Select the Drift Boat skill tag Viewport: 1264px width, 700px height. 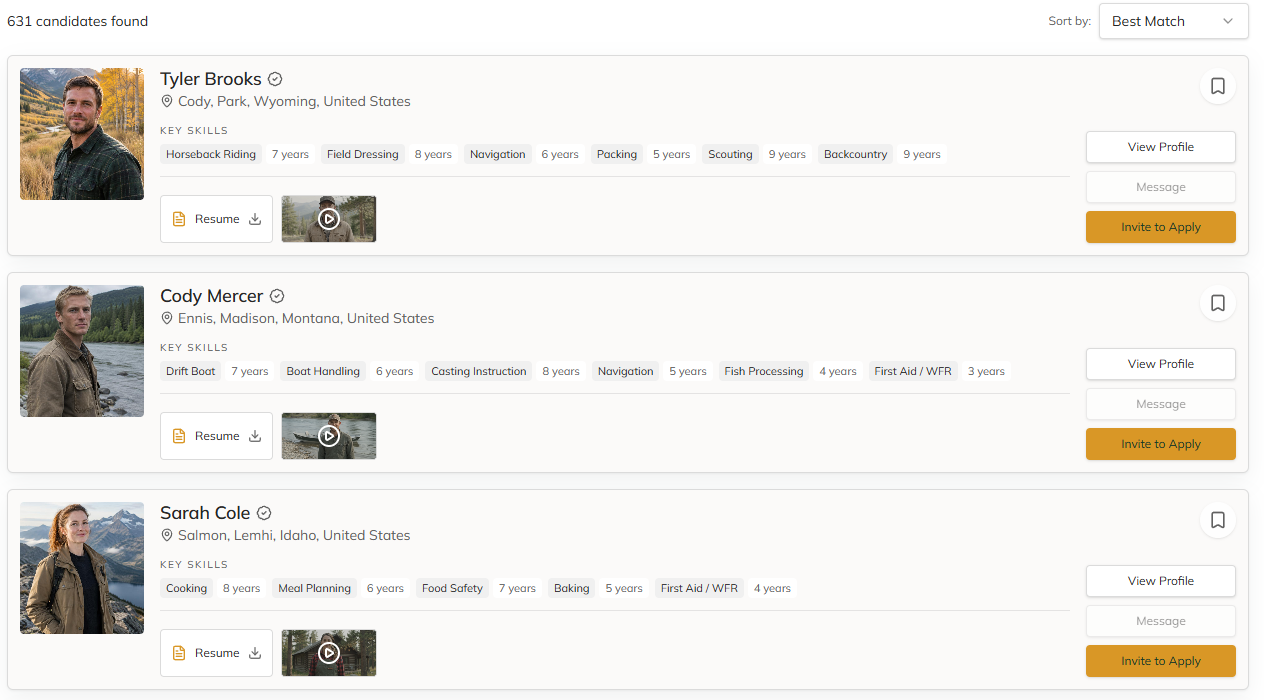point(191,371)
